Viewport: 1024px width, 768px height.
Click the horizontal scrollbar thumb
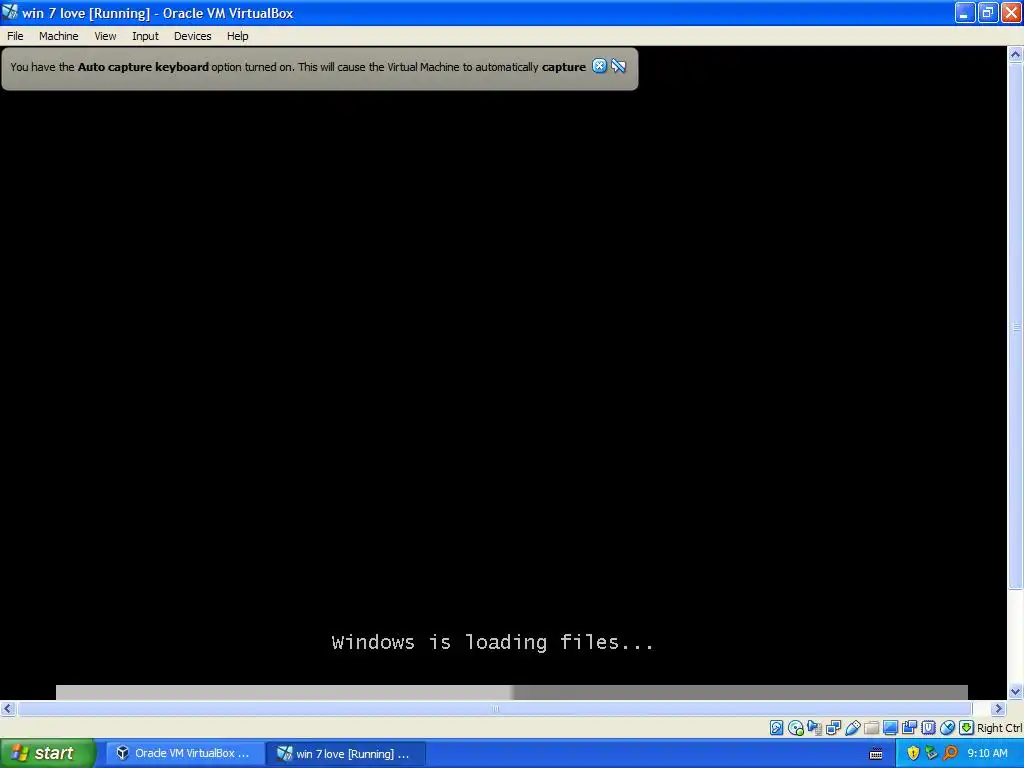(495, 708)
